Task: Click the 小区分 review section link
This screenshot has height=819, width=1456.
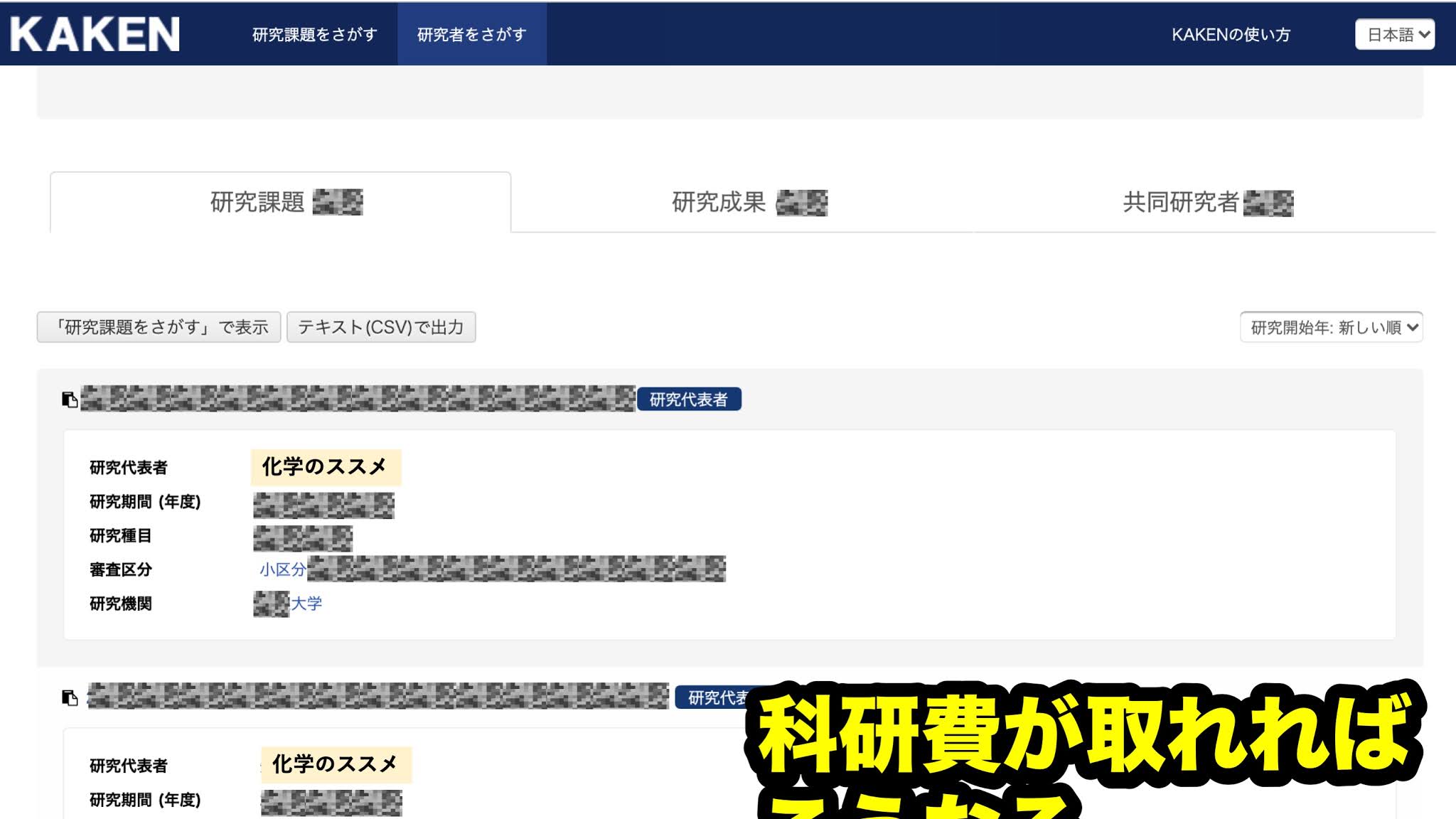Action: pos(282,569)
